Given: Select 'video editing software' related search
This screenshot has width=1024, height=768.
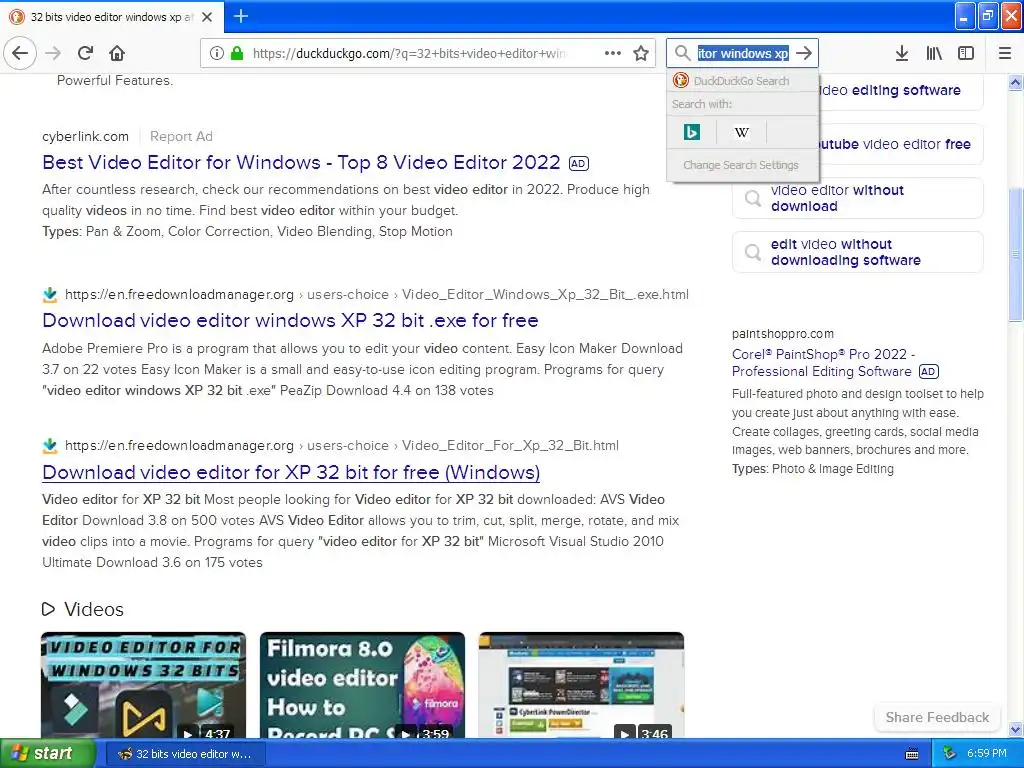Looking at the screenshot, I should coord(900,90).
